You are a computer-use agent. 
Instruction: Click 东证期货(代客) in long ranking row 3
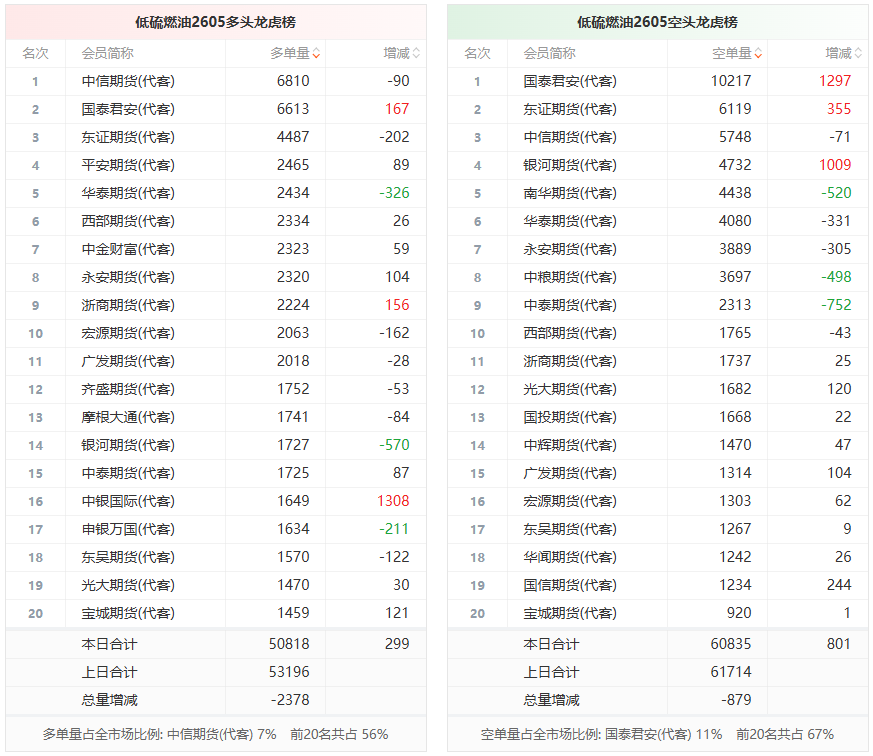tap(128, 137)
